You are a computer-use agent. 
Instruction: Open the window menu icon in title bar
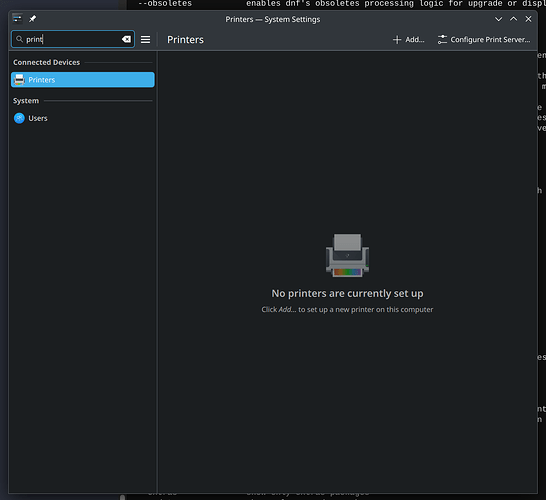[x=17, y=18]
